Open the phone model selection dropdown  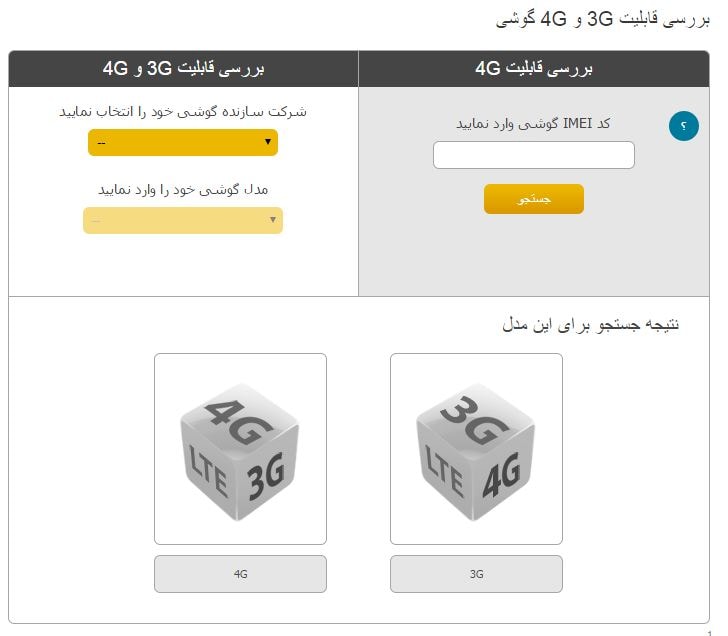click(x=183, y=220)
